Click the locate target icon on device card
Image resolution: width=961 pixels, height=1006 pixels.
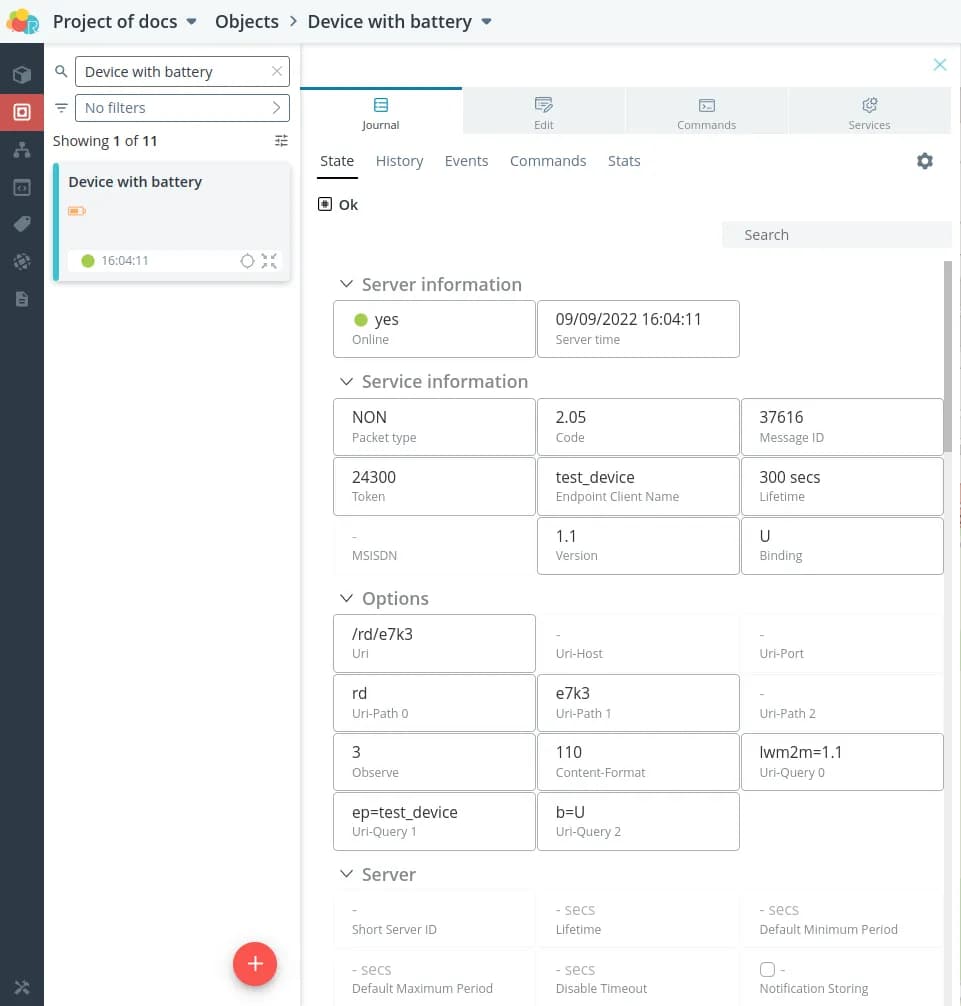tap(248, 261)
